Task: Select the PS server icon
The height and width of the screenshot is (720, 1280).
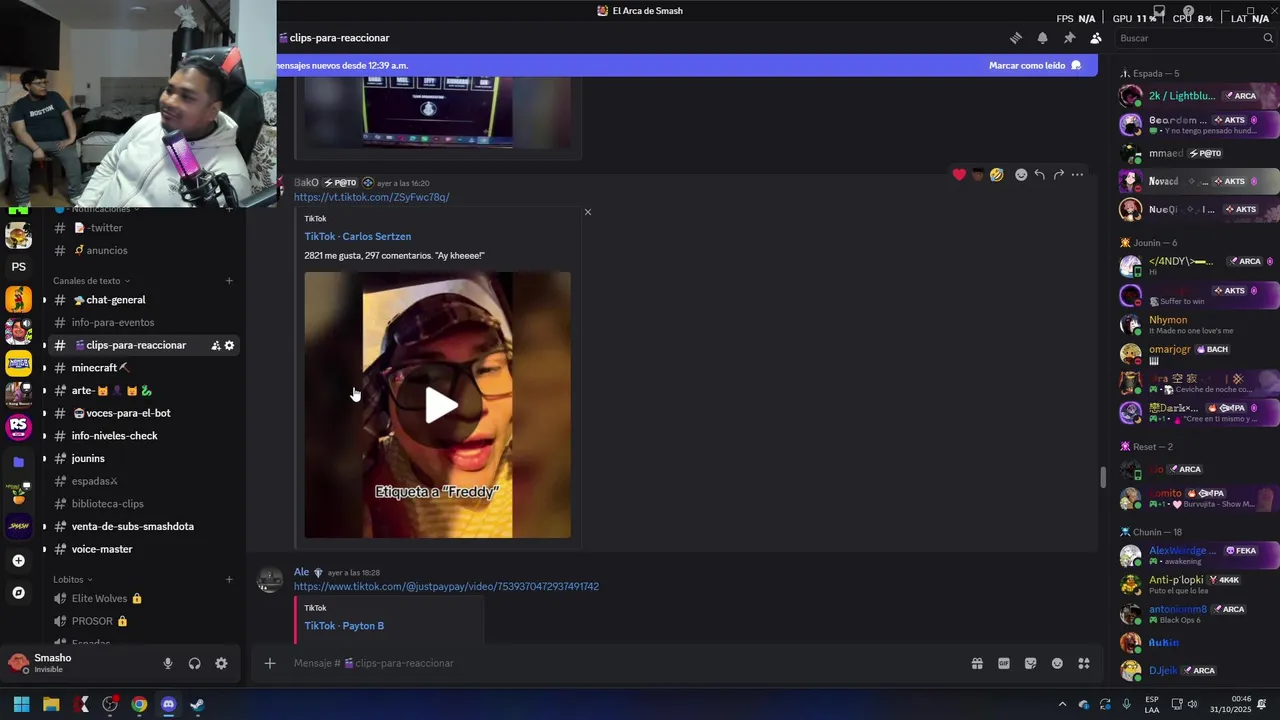Action: (x=18, y=267)
